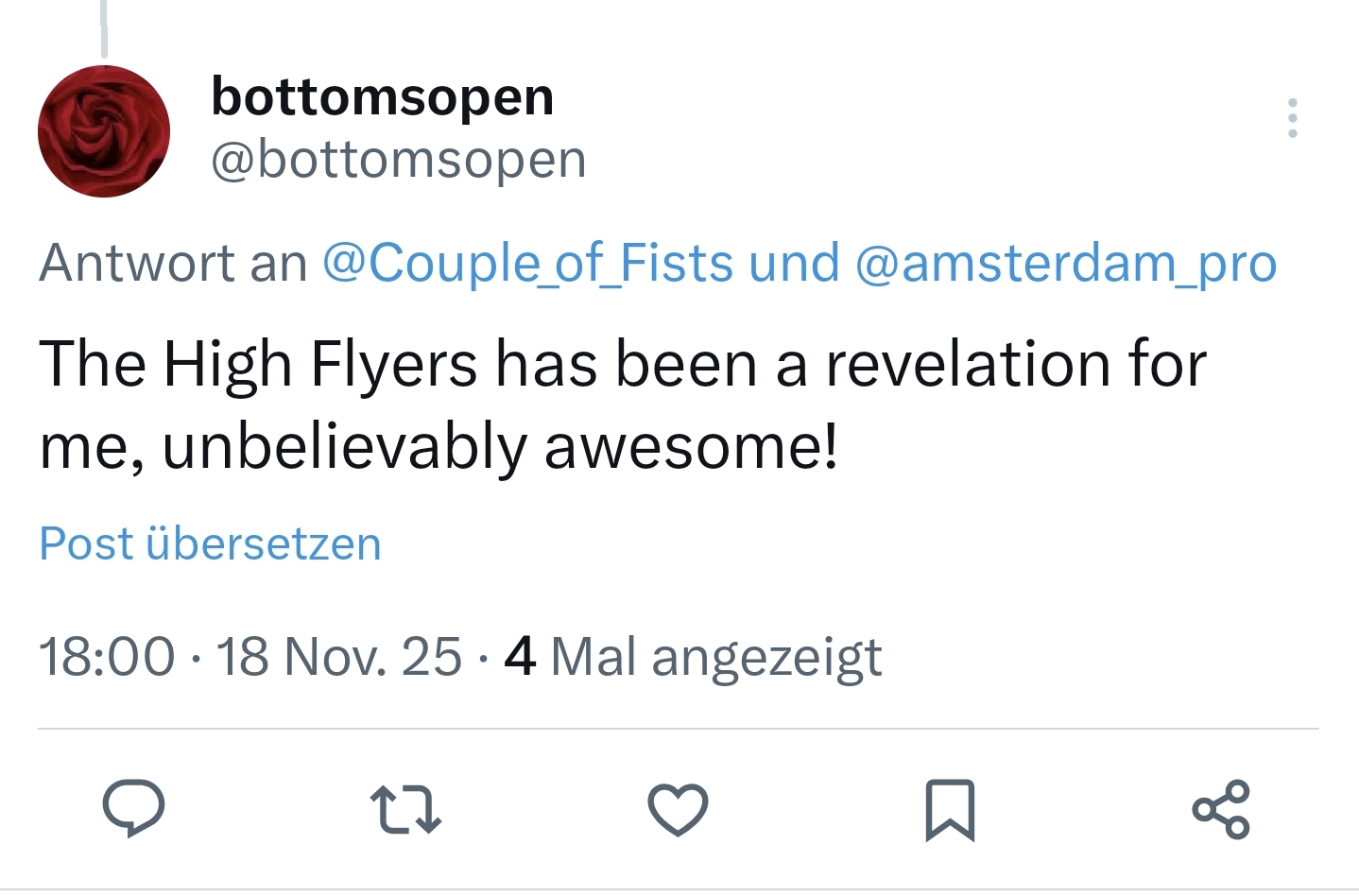
Task: Like the post with the heart icon
Action: pos(678,810)
